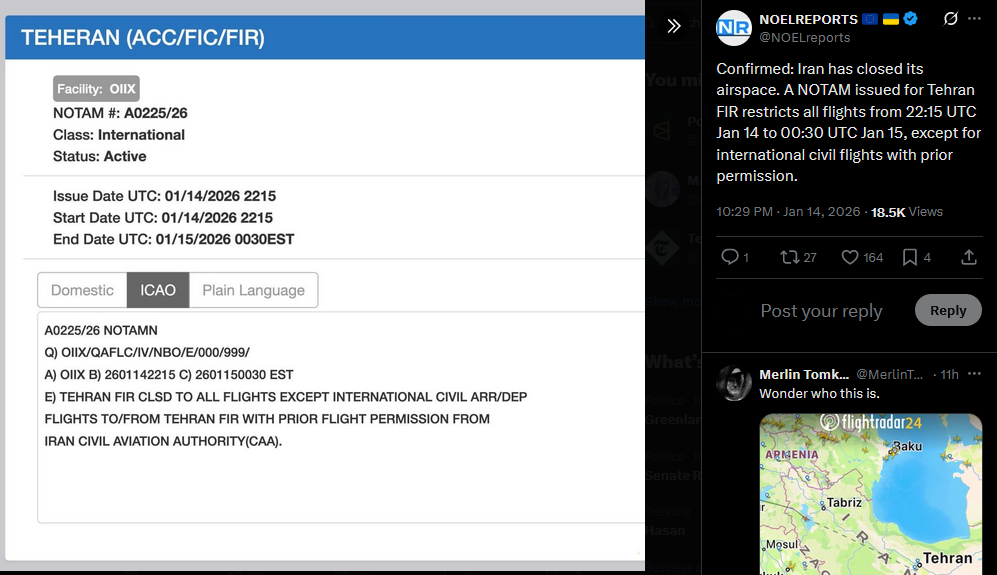Open the more options menu on the NOELREPORTS post

(974, 19)
